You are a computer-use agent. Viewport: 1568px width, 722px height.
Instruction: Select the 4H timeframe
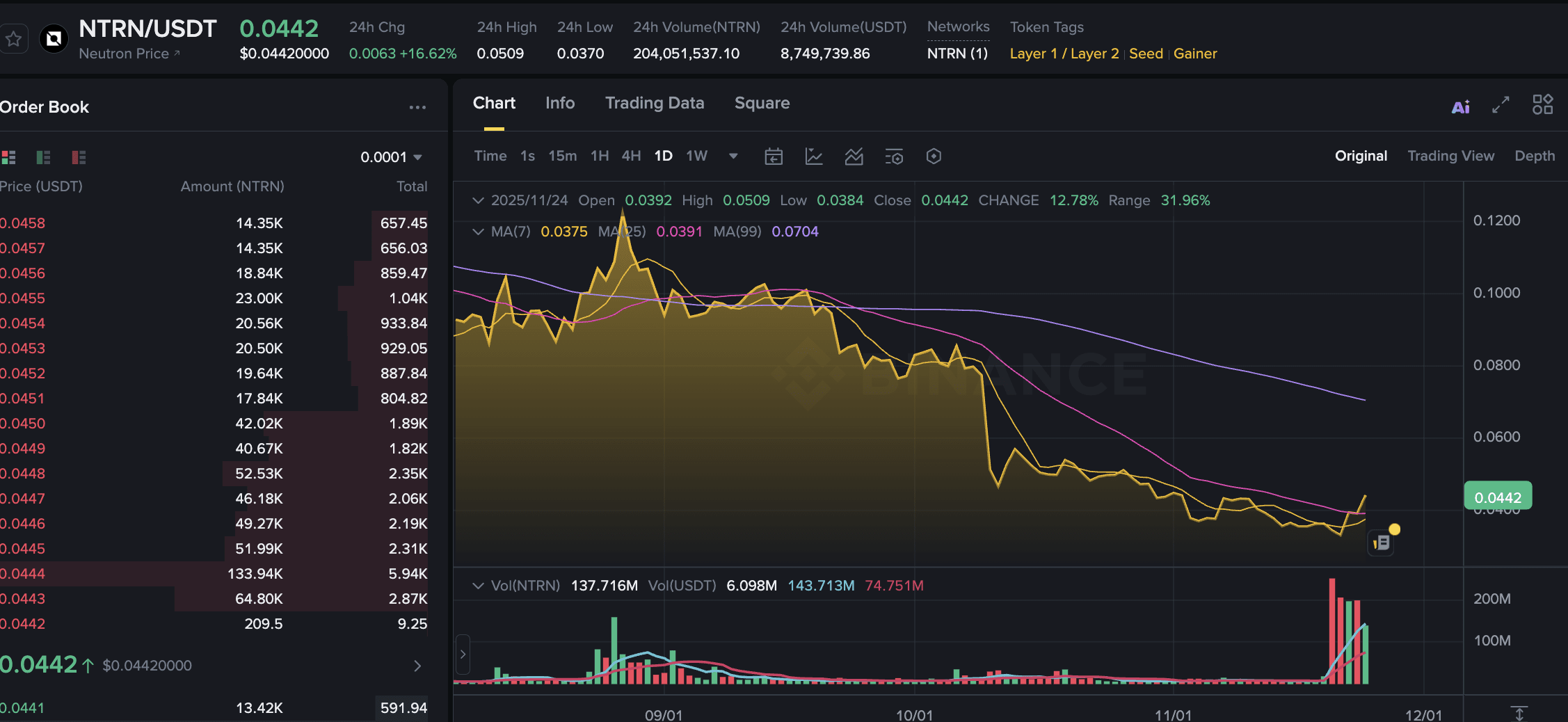tap(631, 156)
